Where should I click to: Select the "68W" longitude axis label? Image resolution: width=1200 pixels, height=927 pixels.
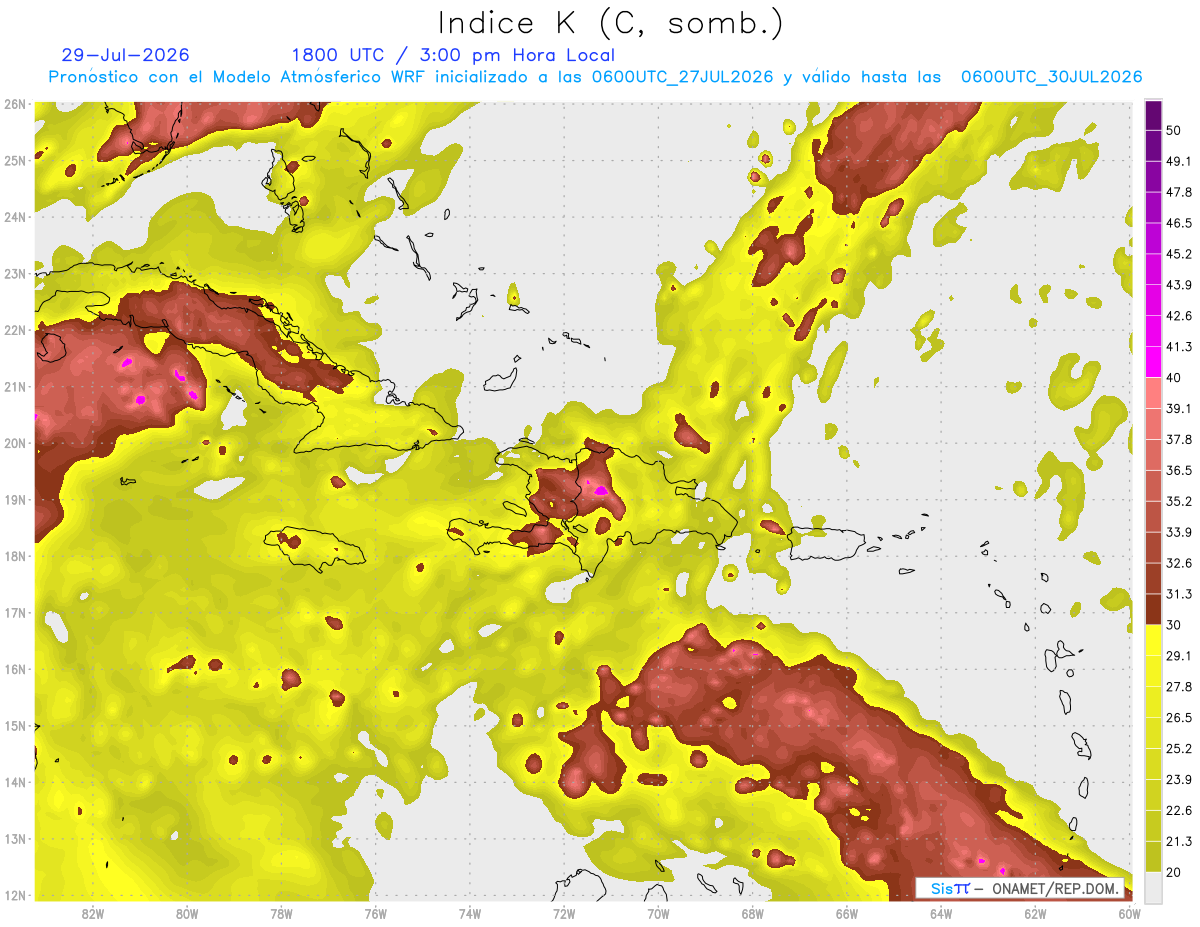pyautogui.click(x=753, y=914)
